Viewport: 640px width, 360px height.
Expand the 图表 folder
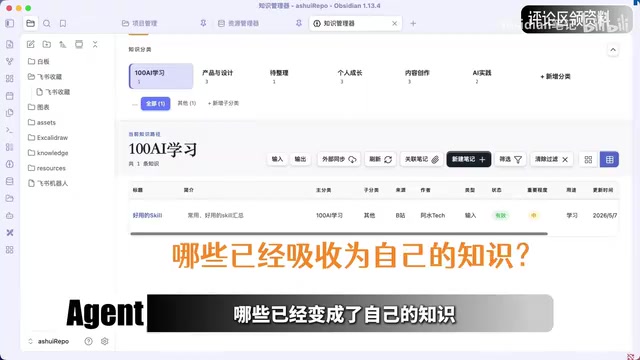38,107
